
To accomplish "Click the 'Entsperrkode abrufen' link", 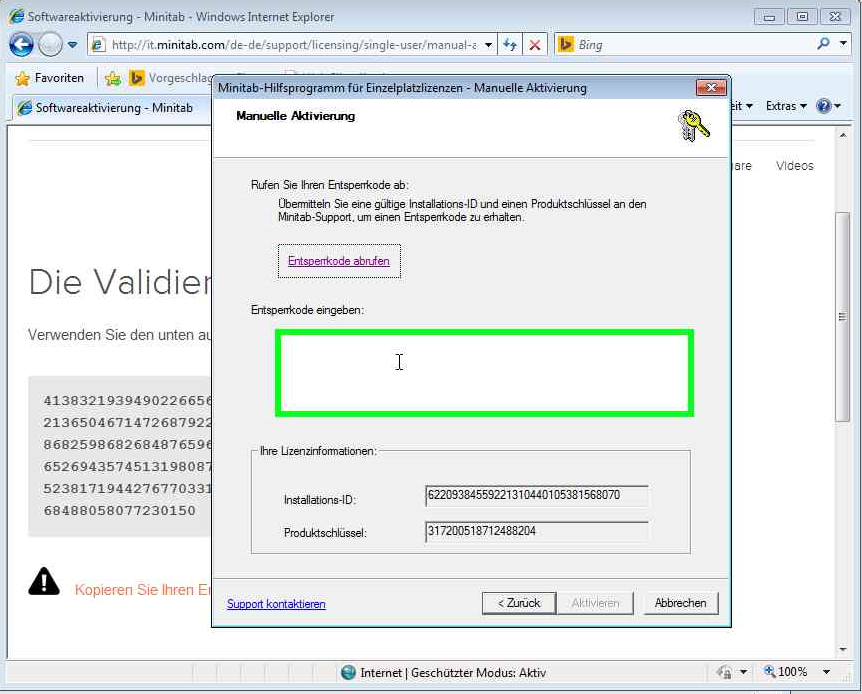I will click(x=339, y=261).
